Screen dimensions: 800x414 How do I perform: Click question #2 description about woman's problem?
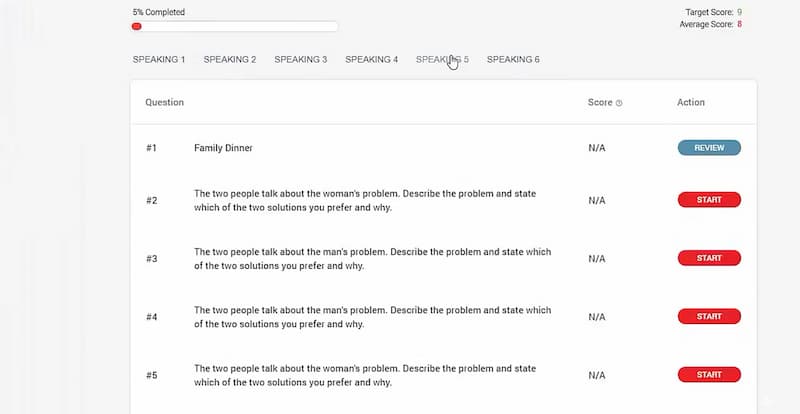pyautogui.click(x=365, y=201)
